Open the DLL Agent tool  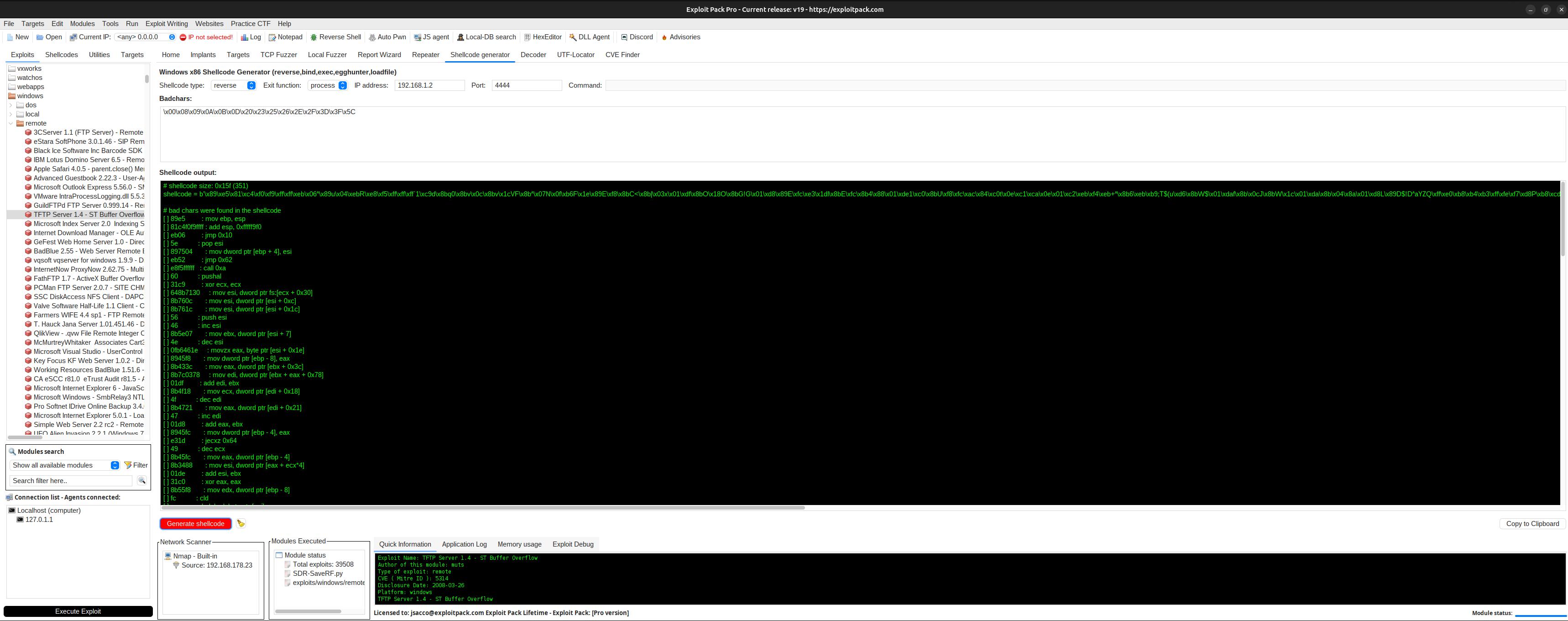pyautogui.click(x=589, y=37)
